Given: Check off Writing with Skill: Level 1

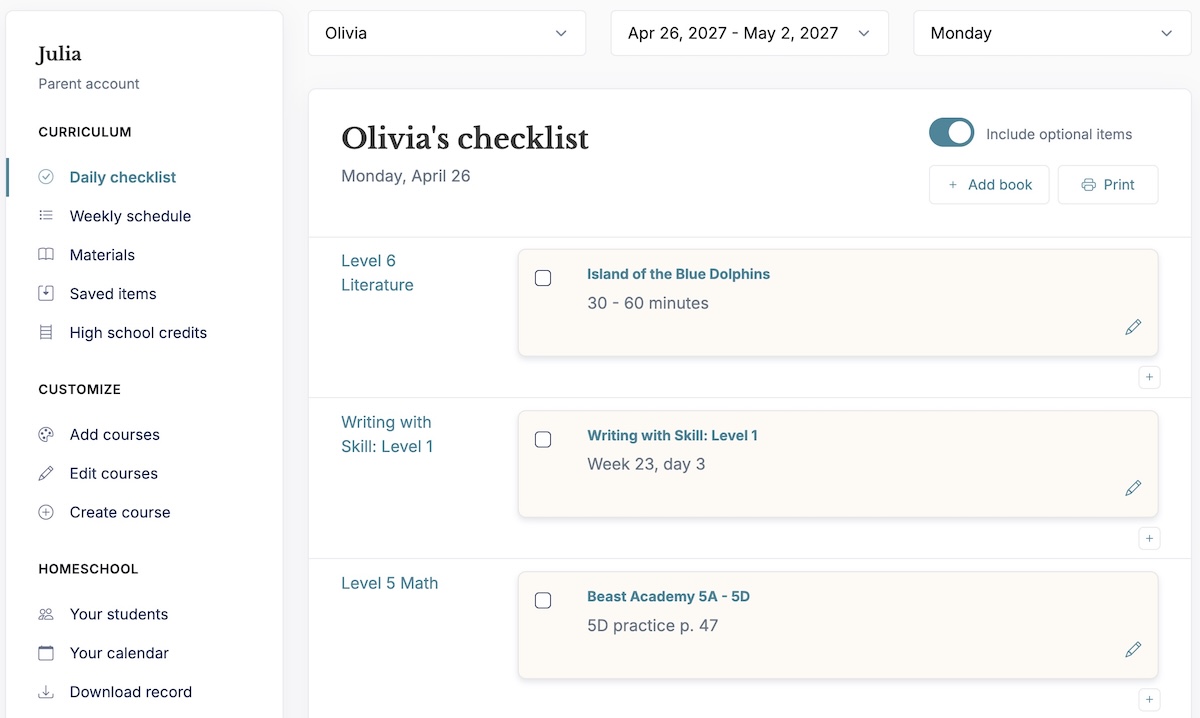Looking at the screenshot, I should pos(543,439).
